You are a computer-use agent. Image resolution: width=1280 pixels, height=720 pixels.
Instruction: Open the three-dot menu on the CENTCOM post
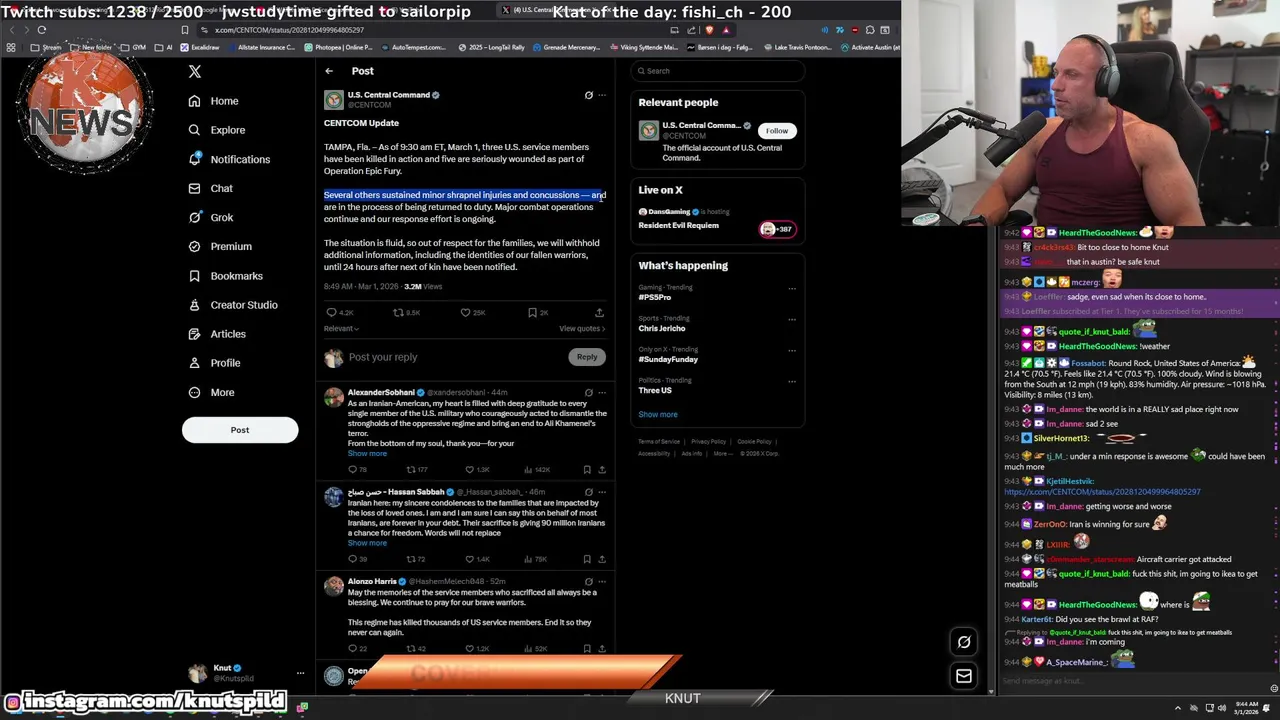[602, 95]
